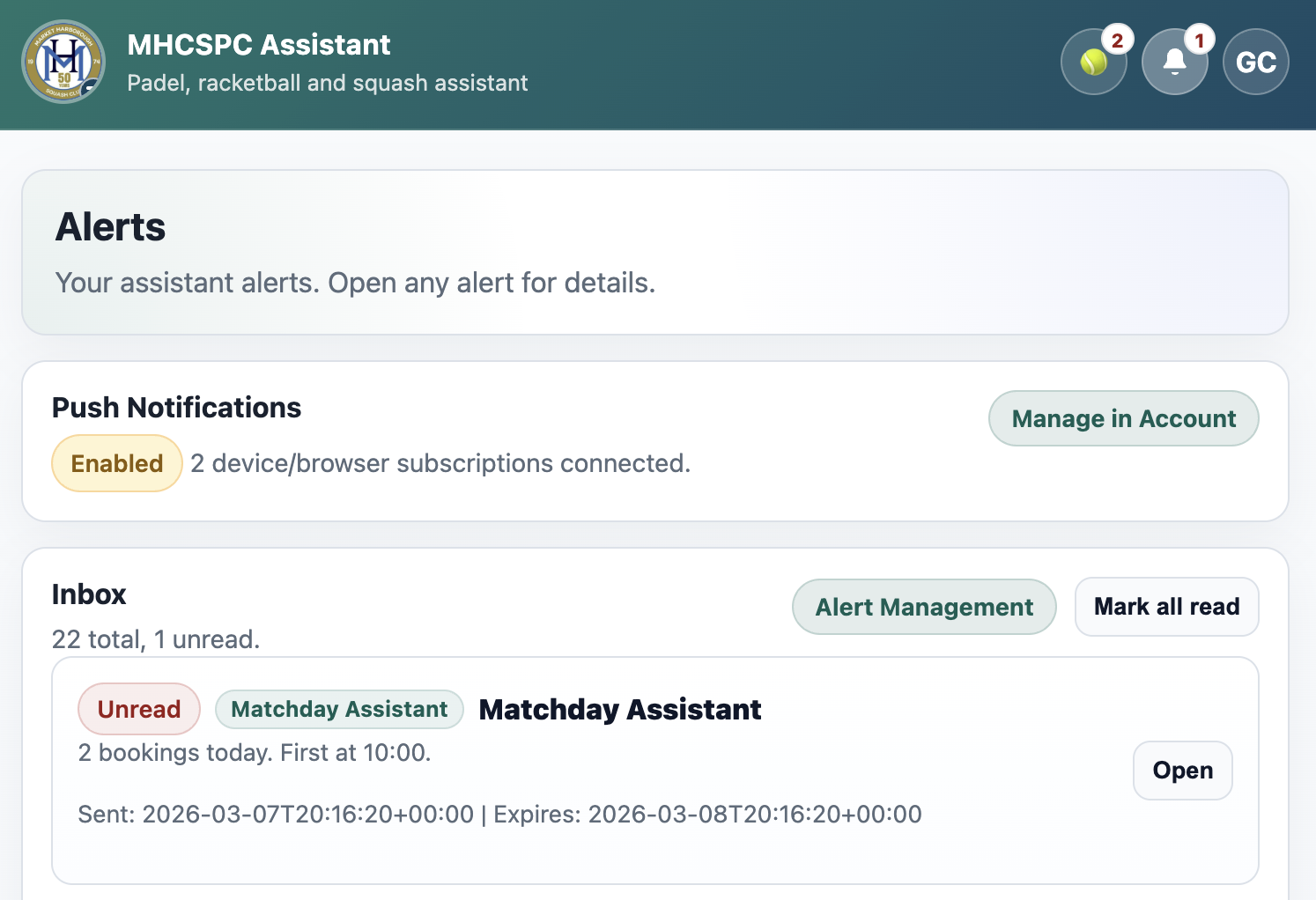Open the GC profile avatar

click(x=1255, y=62)
